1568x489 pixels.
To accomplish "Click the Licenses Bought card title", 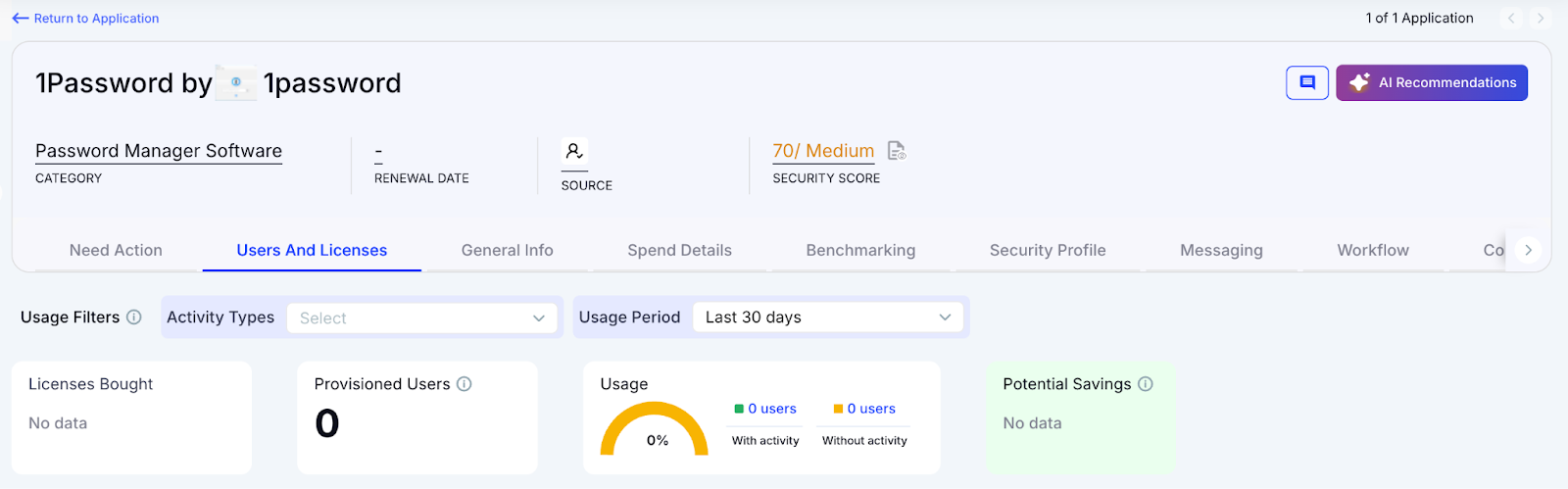I will point(90,384).
